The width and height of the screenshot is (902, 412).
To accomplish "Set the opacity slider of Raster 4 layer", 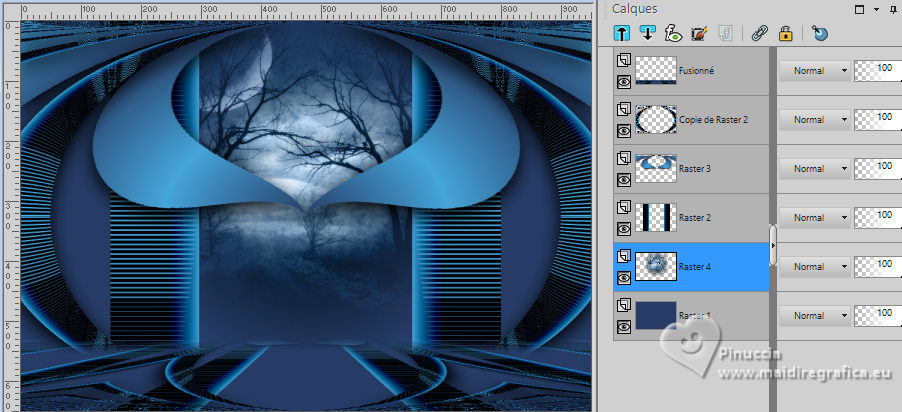I will click(878, 266).
